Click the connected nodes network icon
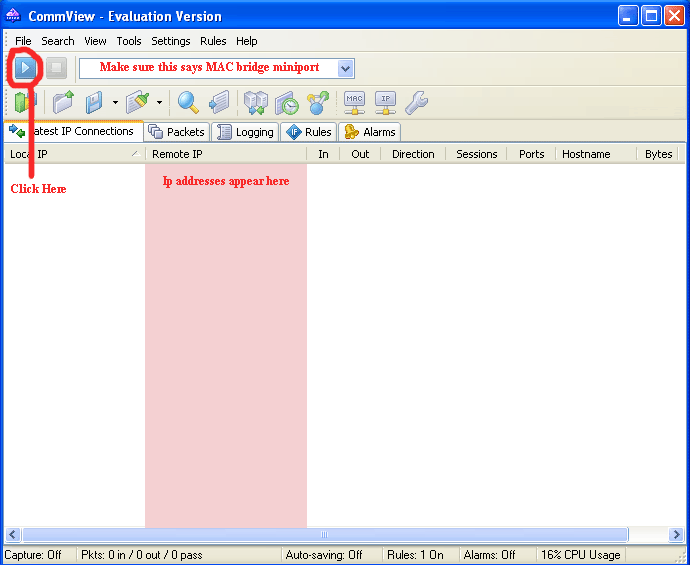 [x=318, y=103]
